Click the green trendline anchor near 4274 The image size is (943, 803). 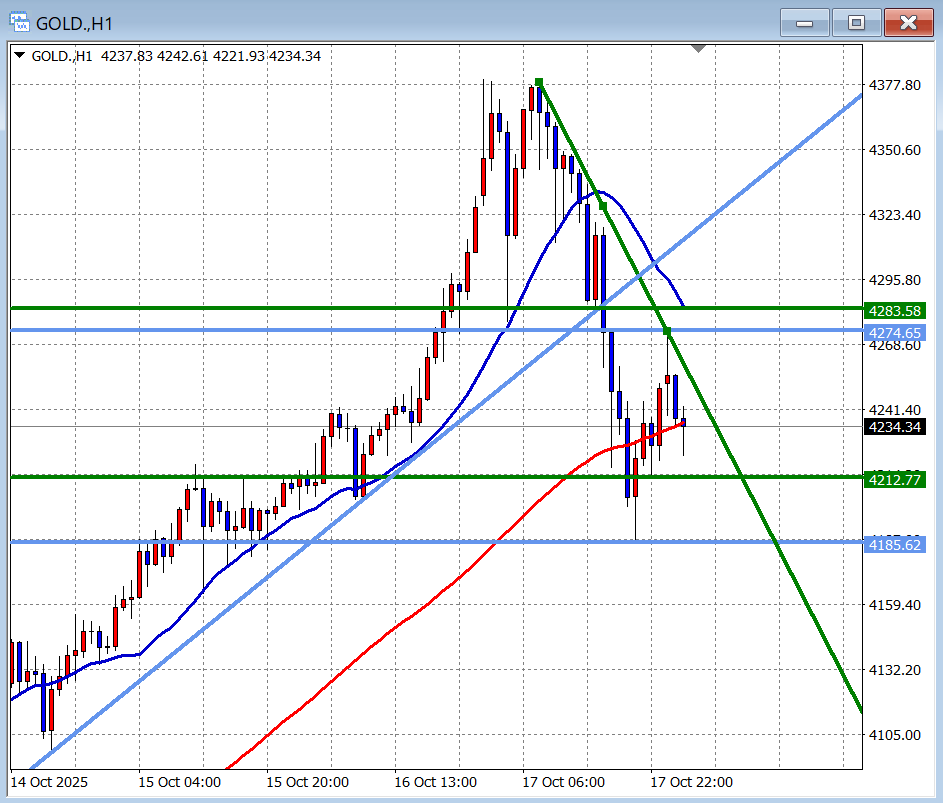[667, 330]
